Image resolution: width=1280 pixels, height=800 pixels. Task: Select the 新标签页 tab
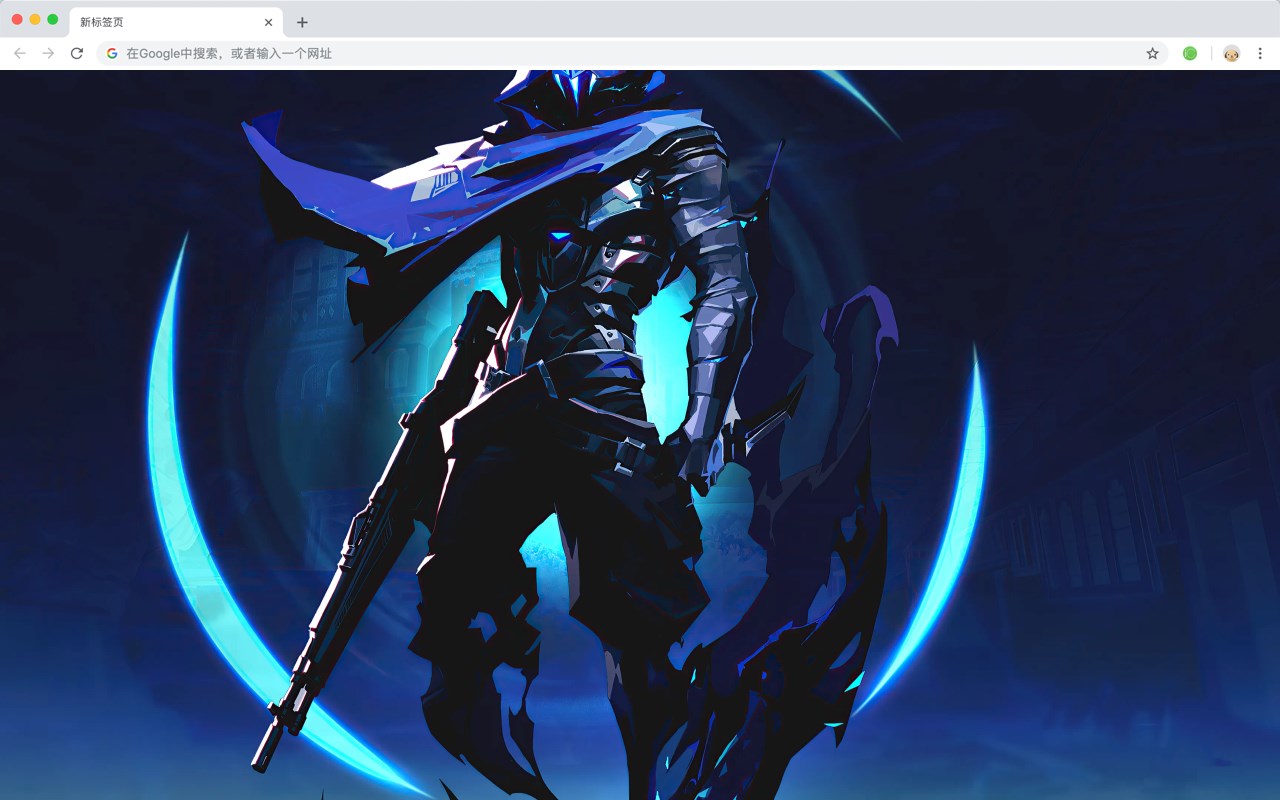click(176, 22)
